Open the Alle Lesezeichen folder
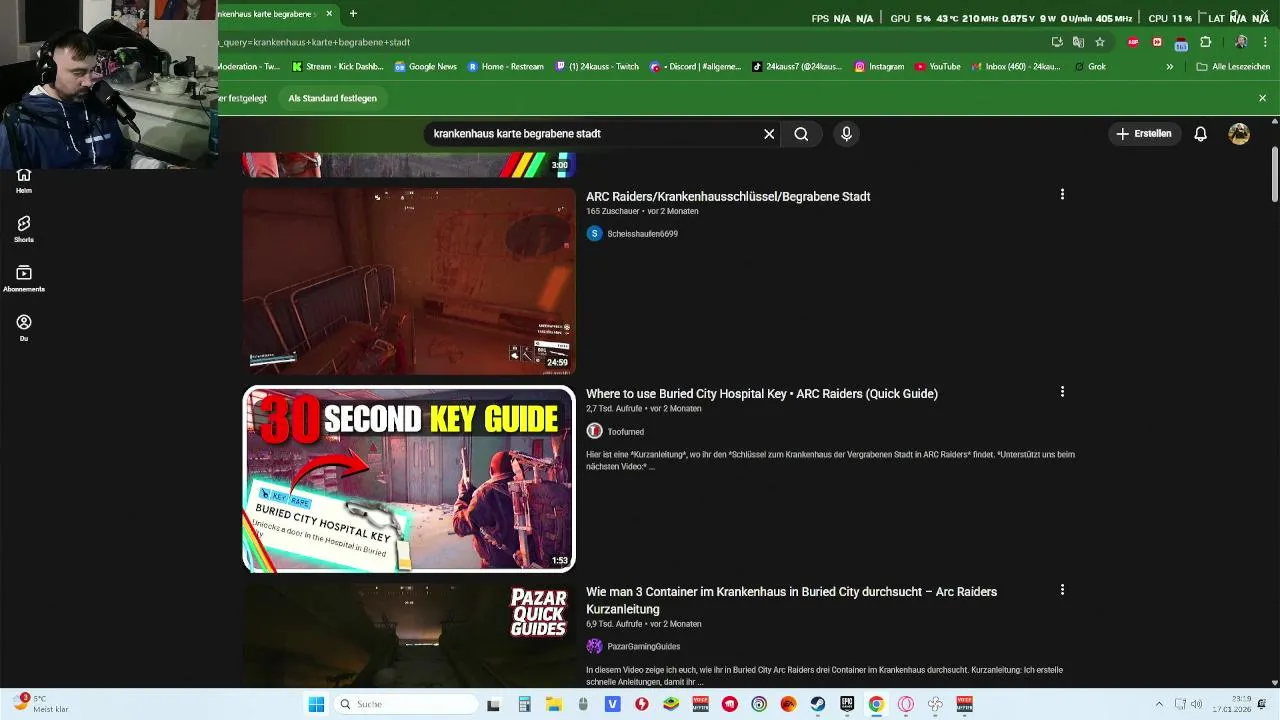 pyautogui.click(x=1231, y=67)
